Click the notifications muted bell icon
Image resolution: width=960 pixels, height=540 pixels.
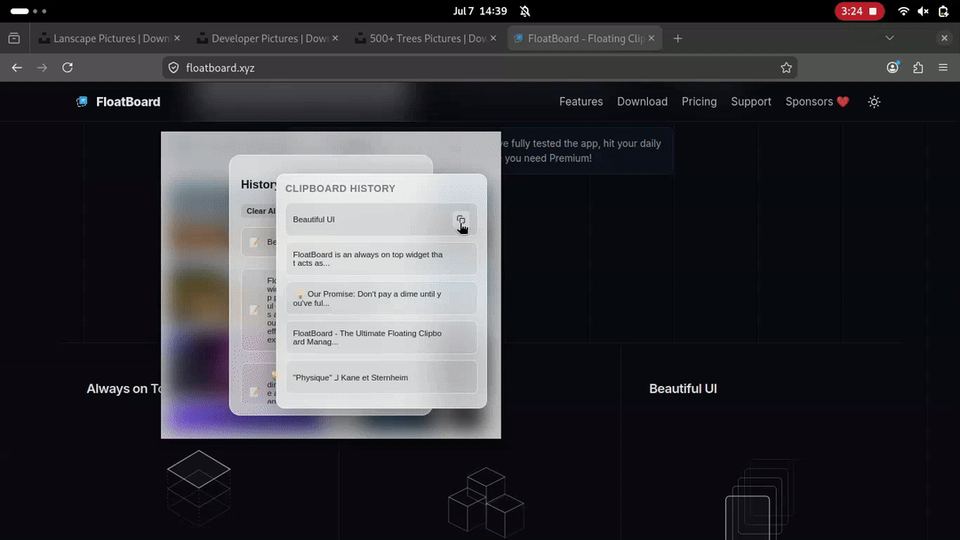(x=525, y=11)
